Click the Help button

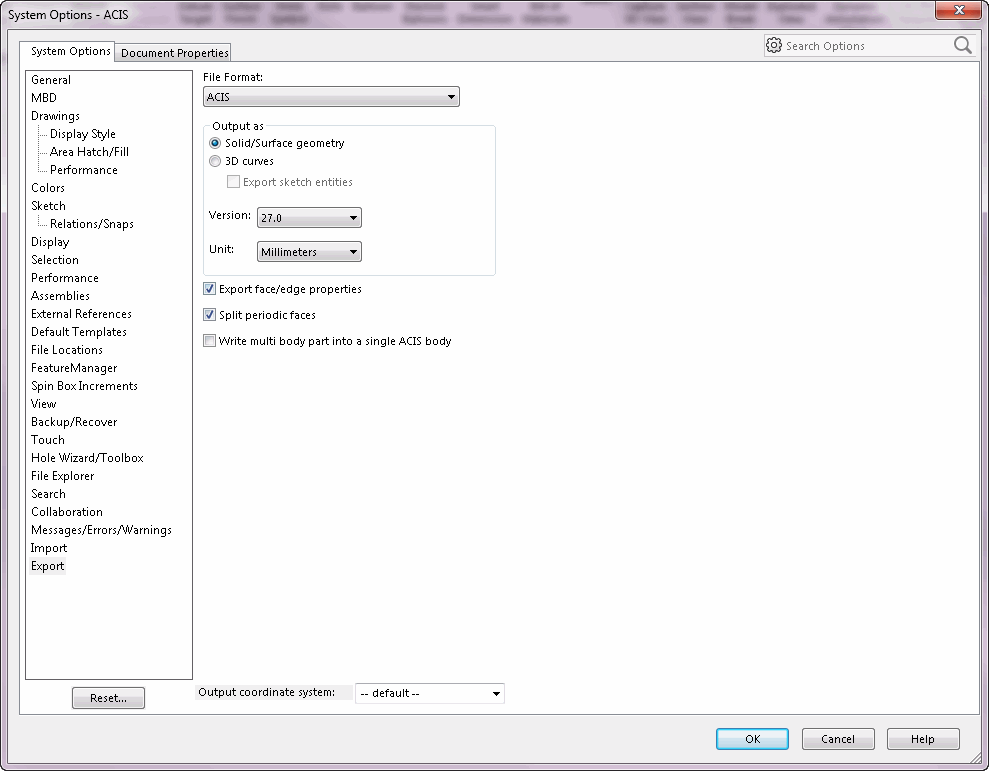click(x=923, y=739)
